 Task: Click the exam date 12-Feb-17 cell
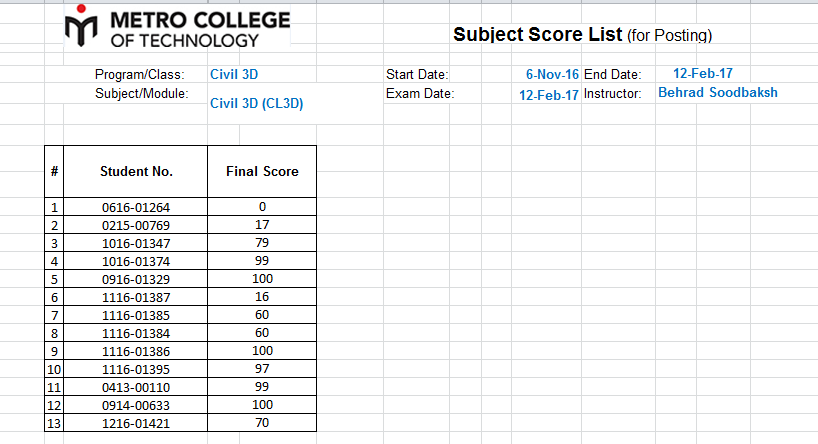pyautogui.click(x=548, y=95)
